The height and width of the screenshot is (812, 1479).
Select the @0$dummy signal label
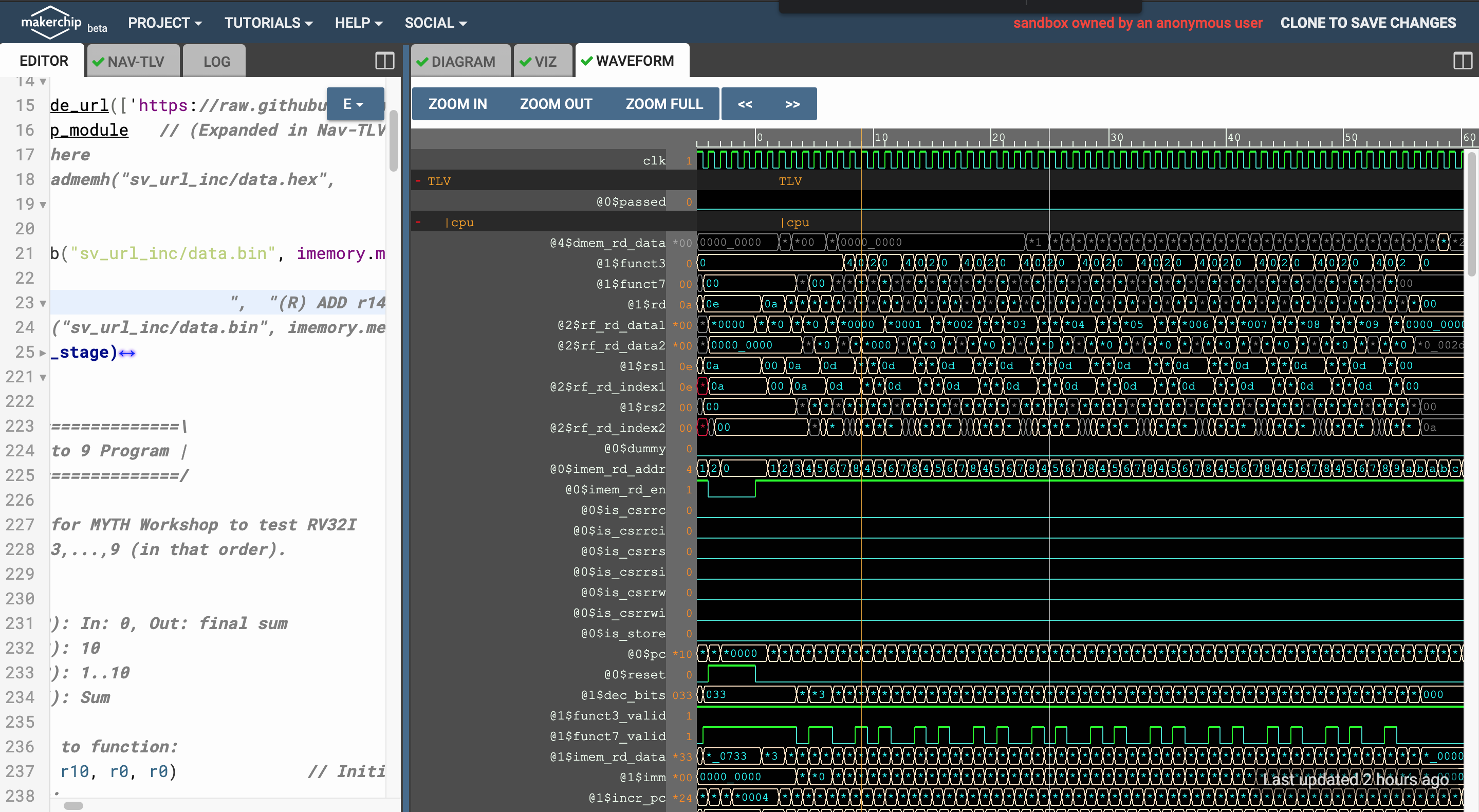(635, 449)
